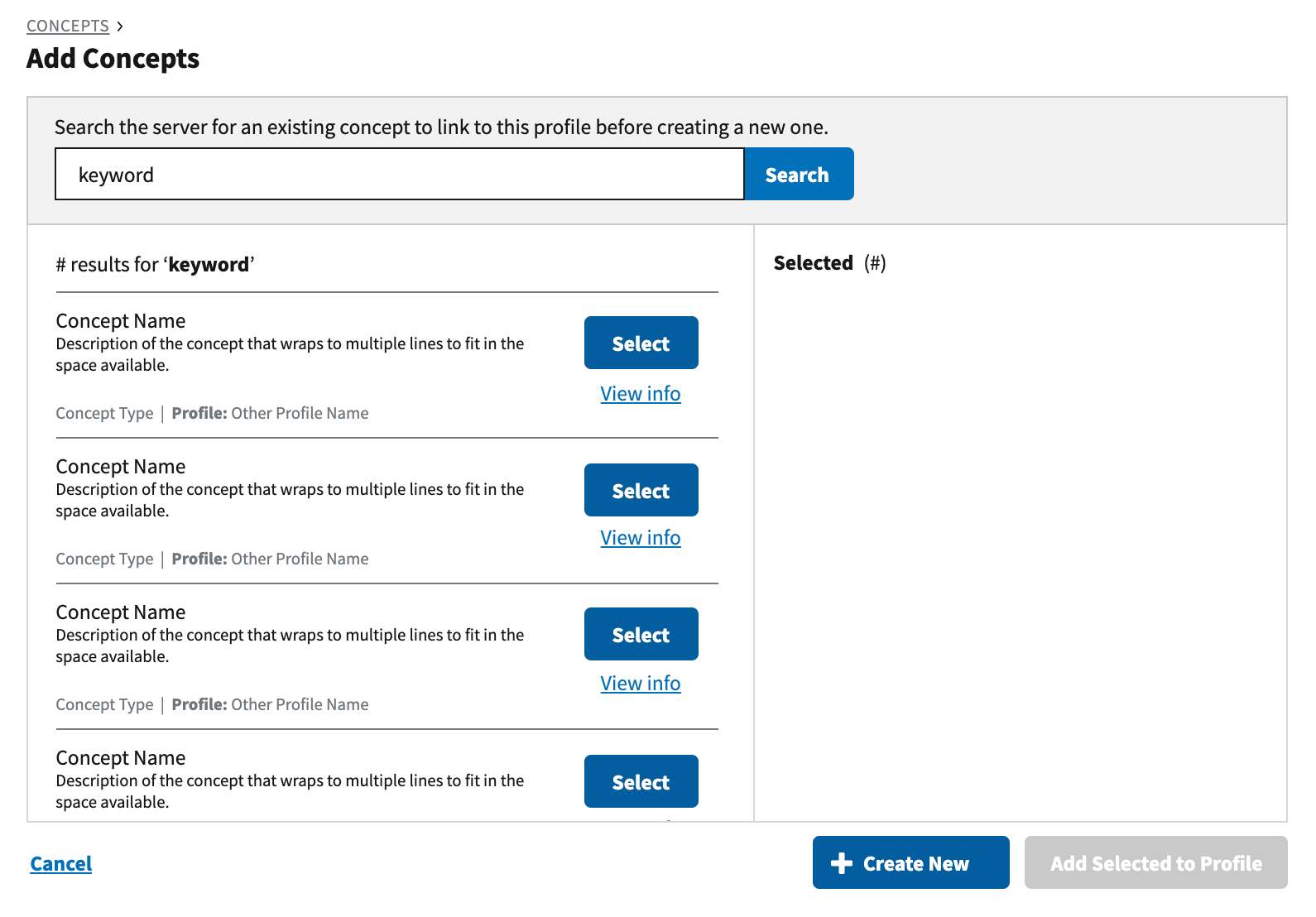Select the fourth concept result

coord(641,782)
